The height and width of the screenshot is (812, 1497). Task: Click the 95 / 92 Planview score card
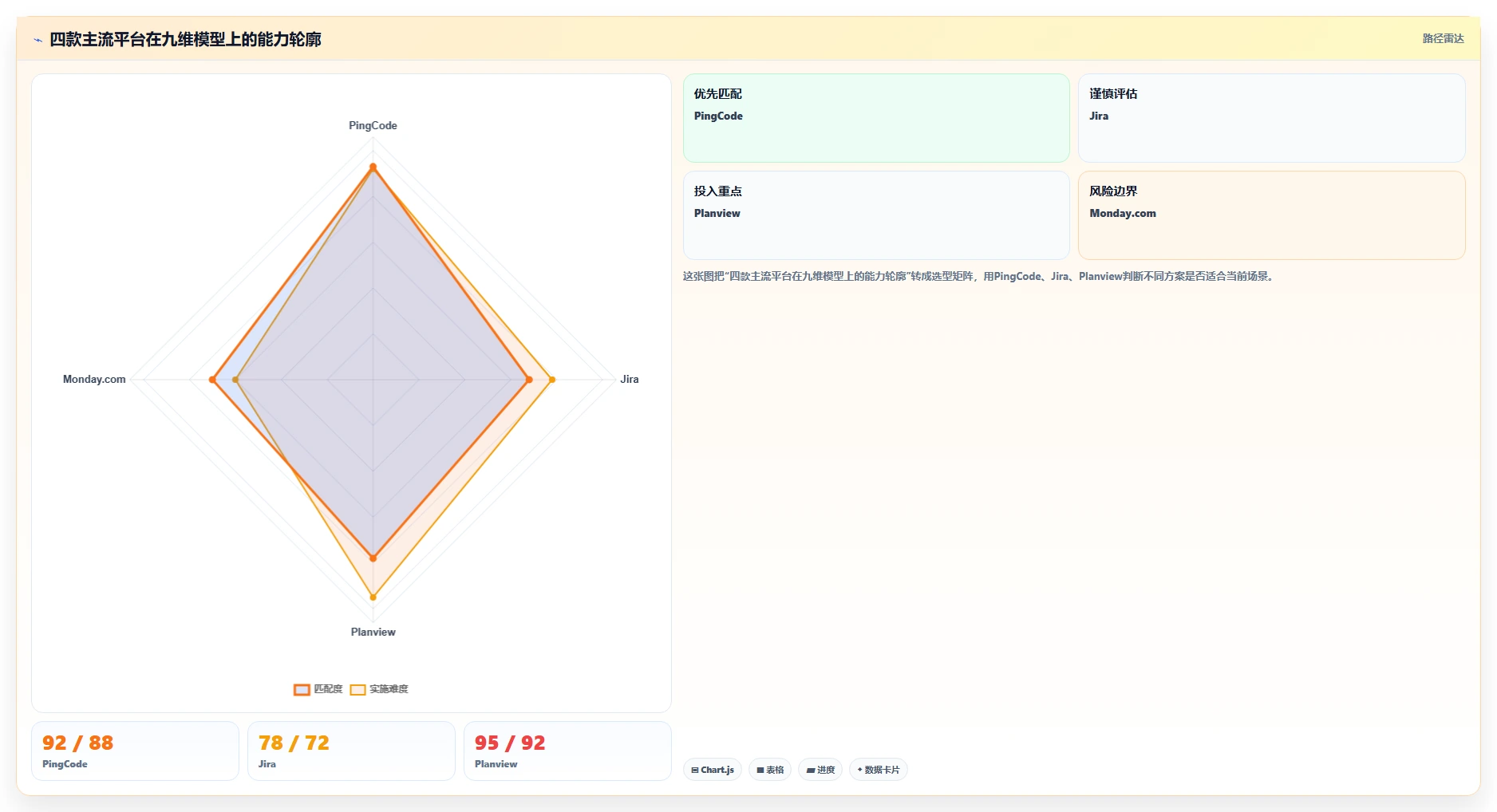click(x=567, y=751)
